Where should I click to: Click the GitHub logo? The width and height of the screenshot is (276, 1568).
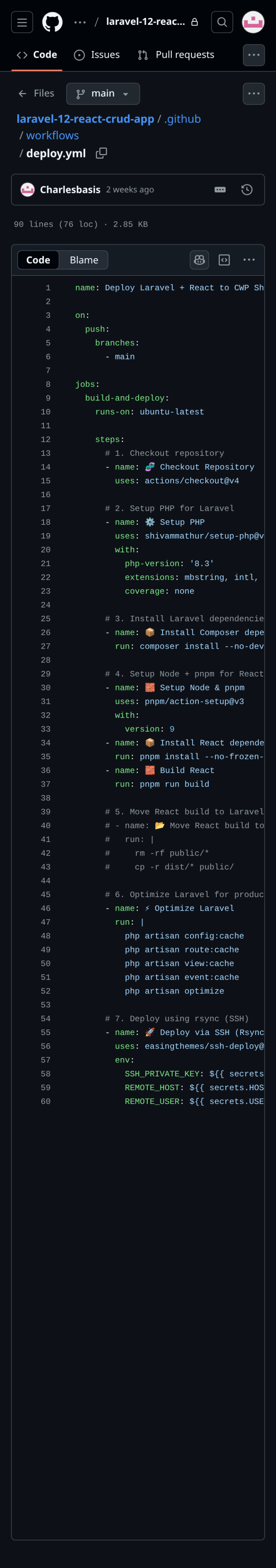point(52,22)
